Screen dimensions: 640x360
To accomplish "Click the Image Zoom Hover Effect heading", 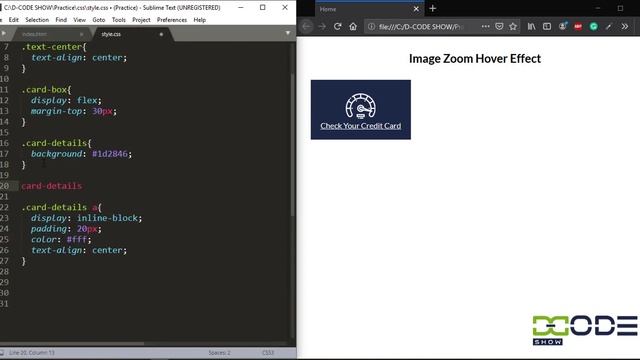I will point(475,59).
